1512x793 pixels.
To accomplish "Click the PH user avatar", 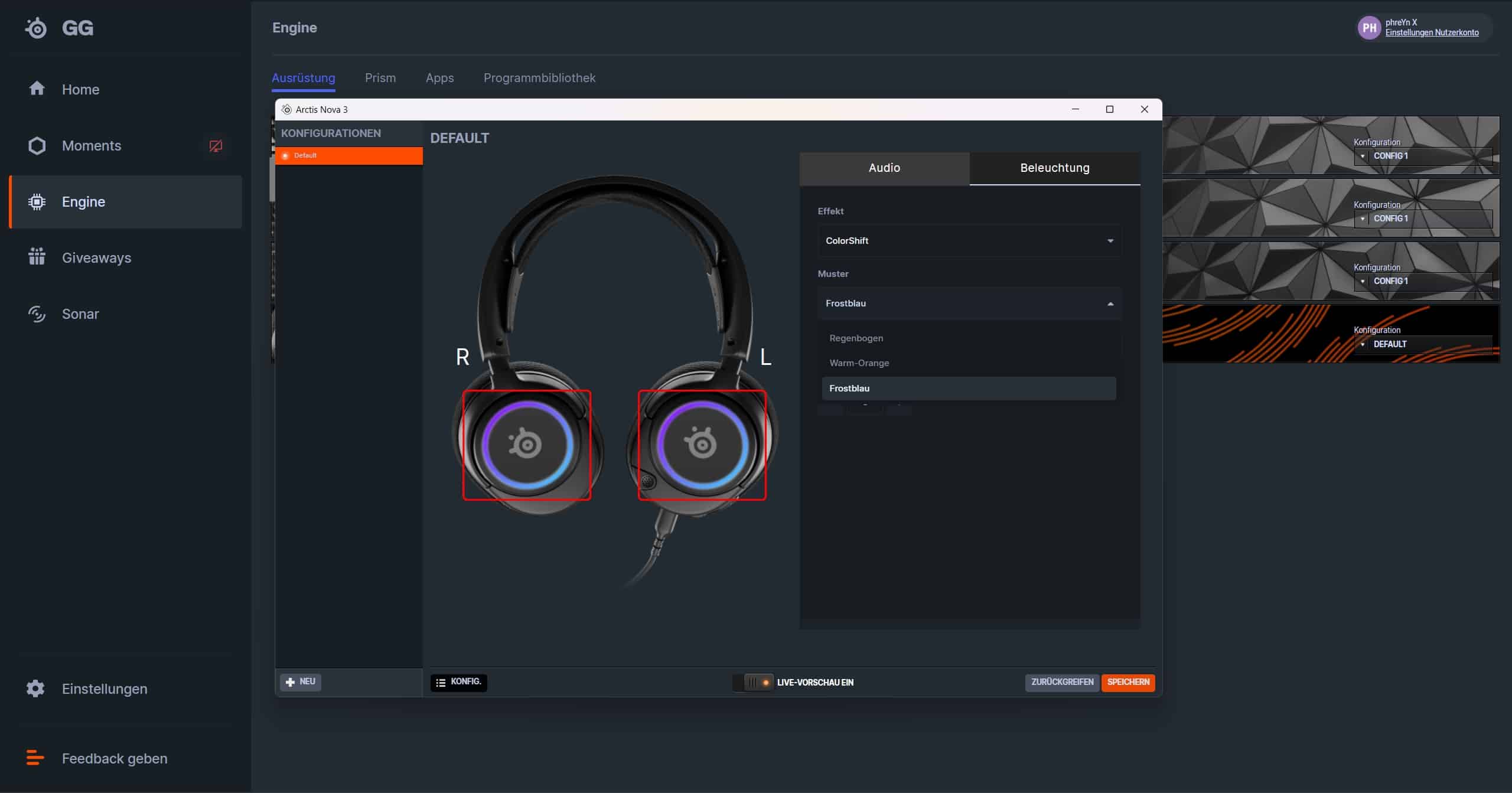I will (x=1369, y=28).
